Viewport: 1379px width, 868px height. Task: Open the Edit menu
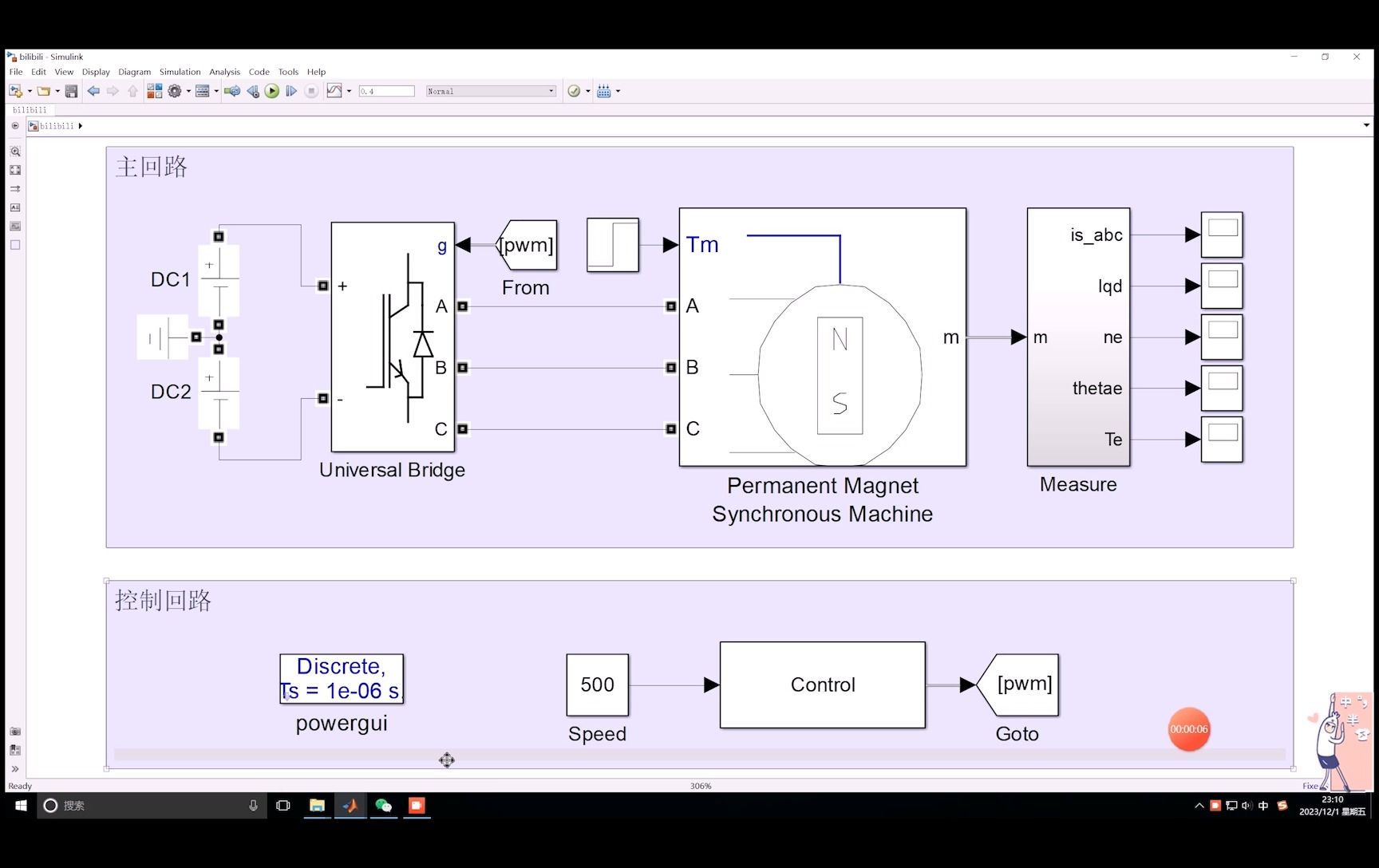[x=38, y=72]
